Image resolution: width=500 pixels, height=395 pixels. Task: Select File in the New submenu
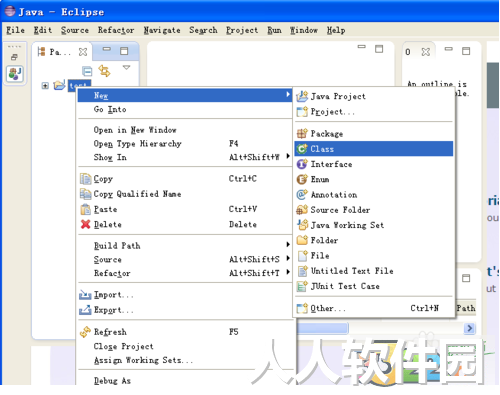373,256
